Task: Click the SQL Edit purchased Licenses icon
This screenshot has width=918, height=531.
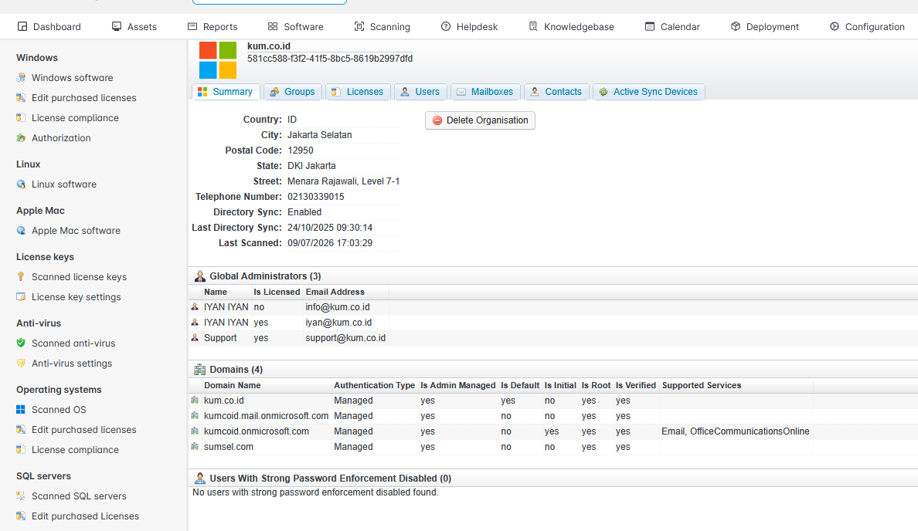Action: pyautogui.click(x=21, y=516)
